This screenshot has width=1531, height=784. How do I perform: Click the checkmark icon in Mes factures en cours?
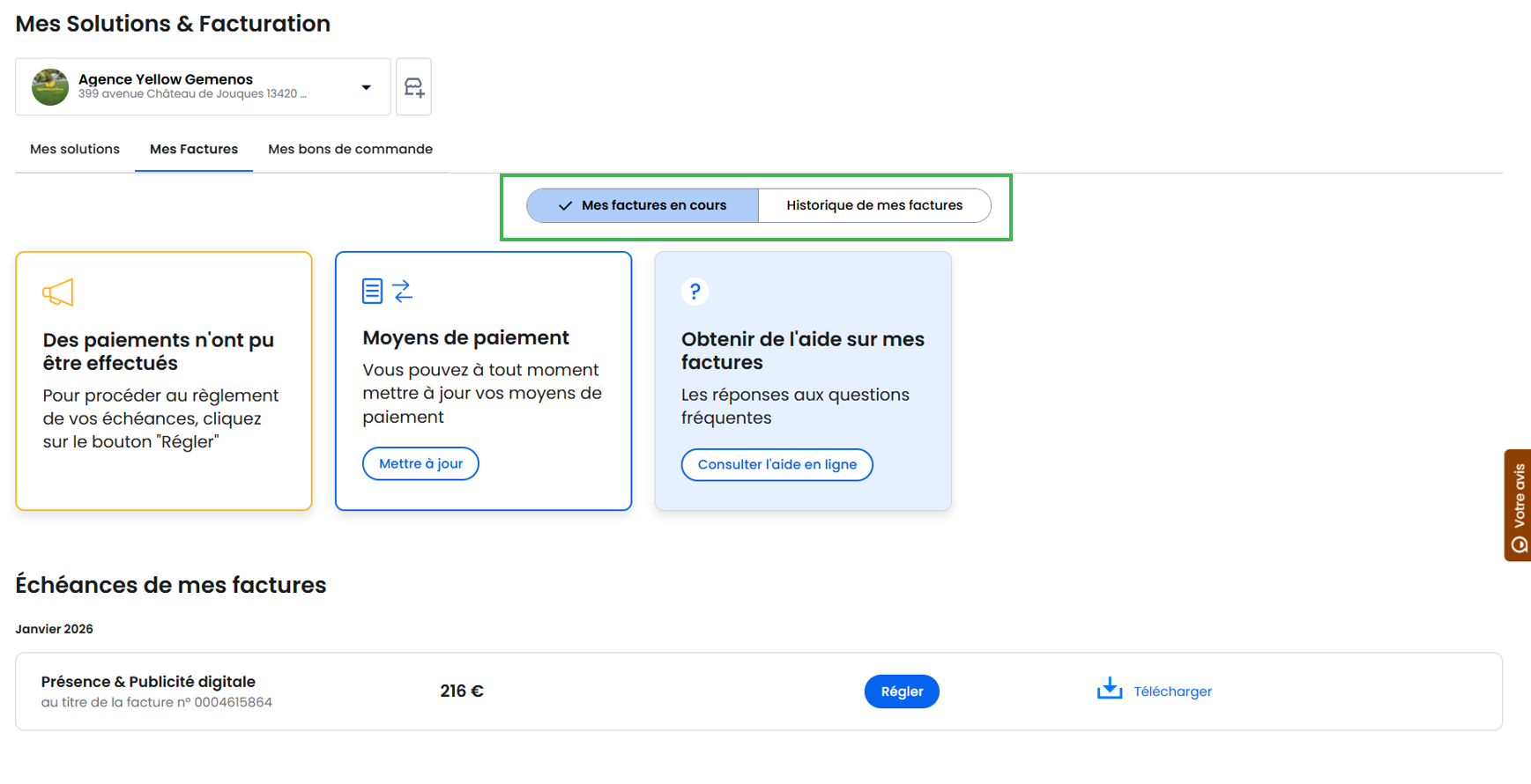(x=565, y=206)
